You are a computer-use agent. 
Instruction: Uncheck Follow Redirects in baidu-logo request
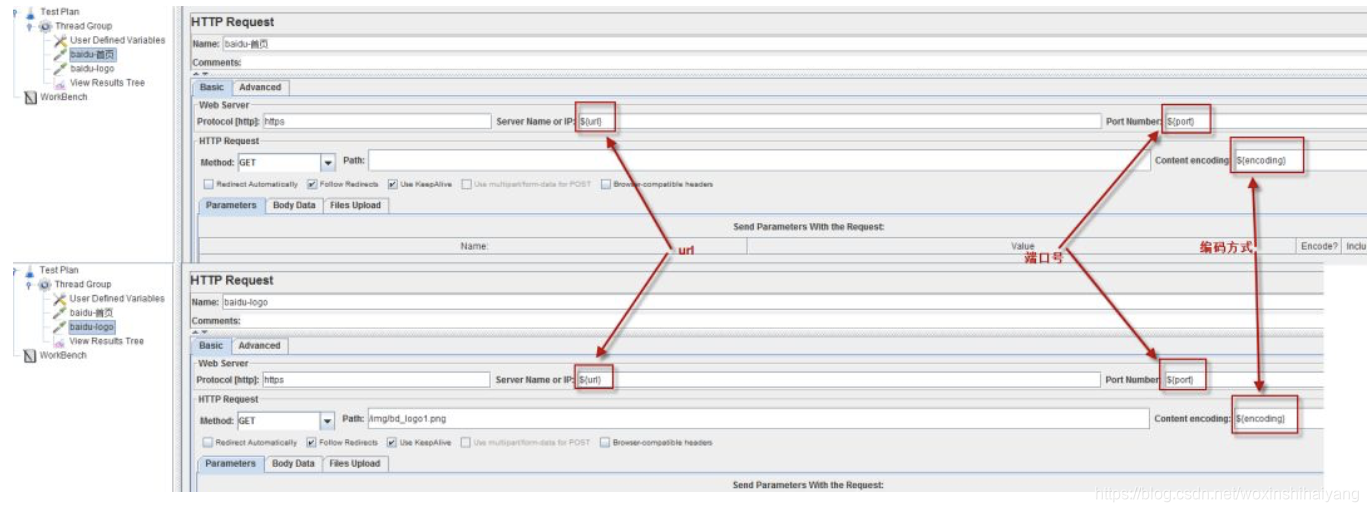pos(312,442)
